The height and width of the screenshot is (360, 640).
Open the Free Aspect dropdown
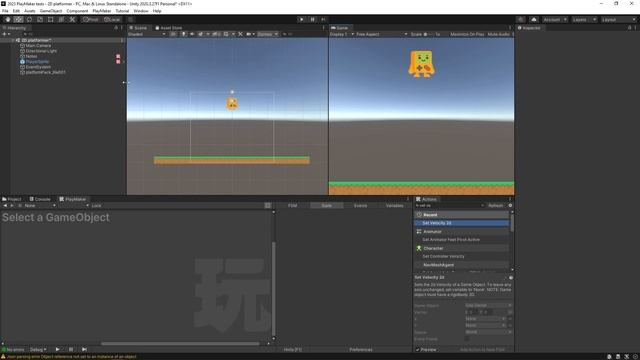pos(381,34)
